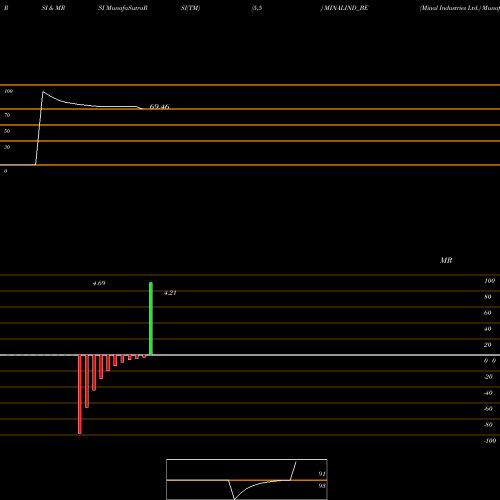Open the mini preview chart at bottom

(247, 479)
